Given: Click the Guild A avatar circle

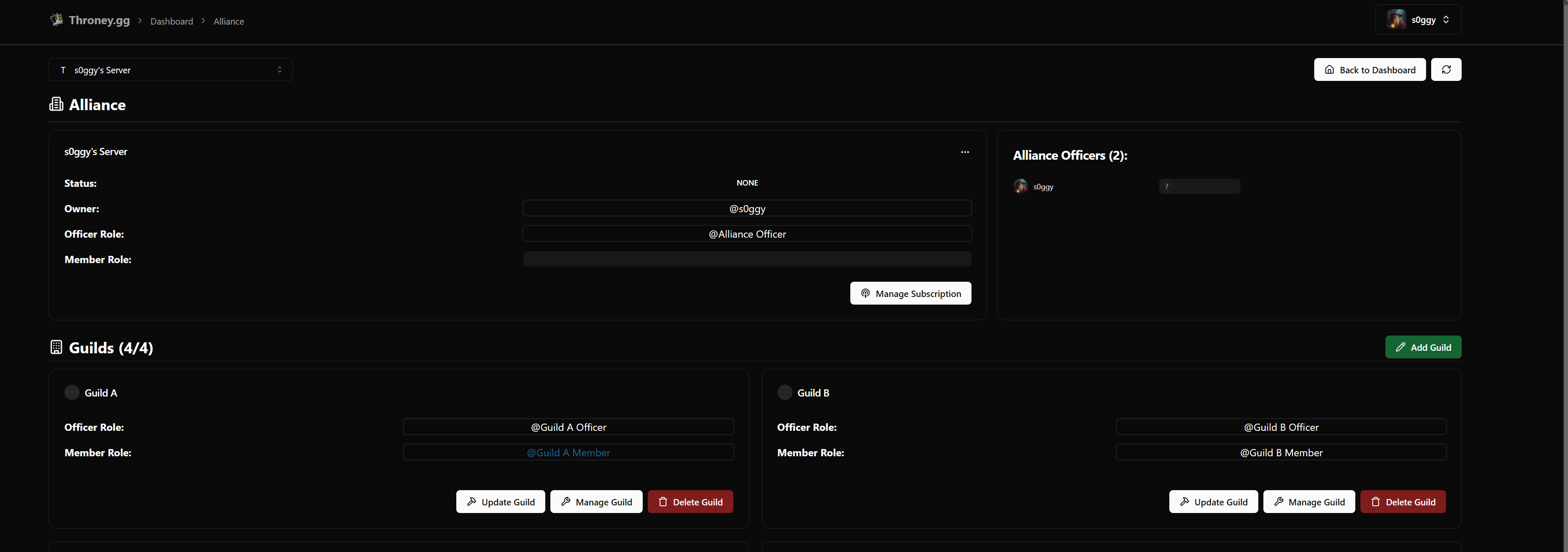Looking at the screenshot, I should coord(72,393).
